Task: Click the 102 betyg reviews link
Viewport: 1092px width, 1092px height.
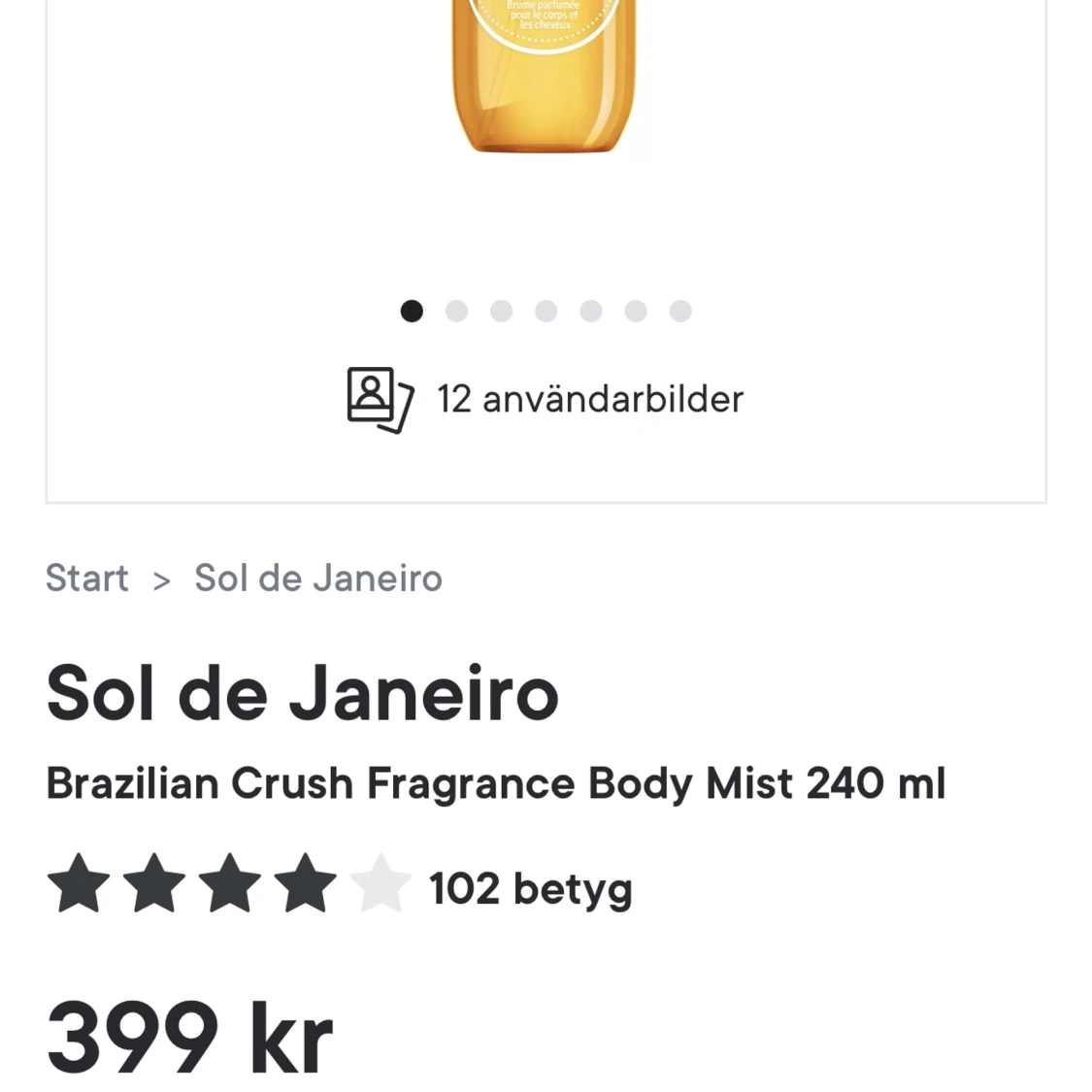Action: pyautogui.click(x=530, y=887)
